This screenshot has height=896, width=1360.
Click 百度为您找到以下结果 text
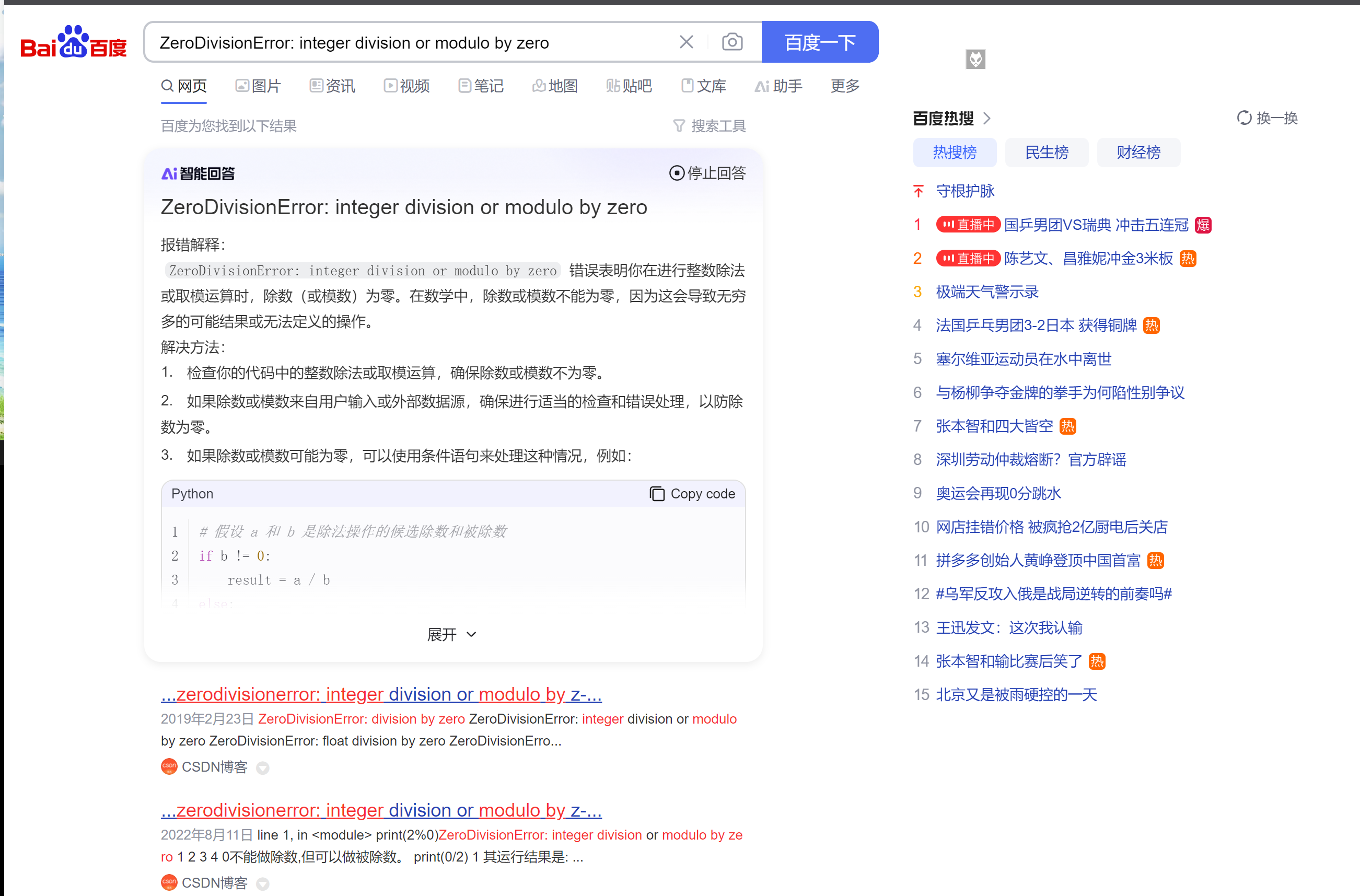228,126
